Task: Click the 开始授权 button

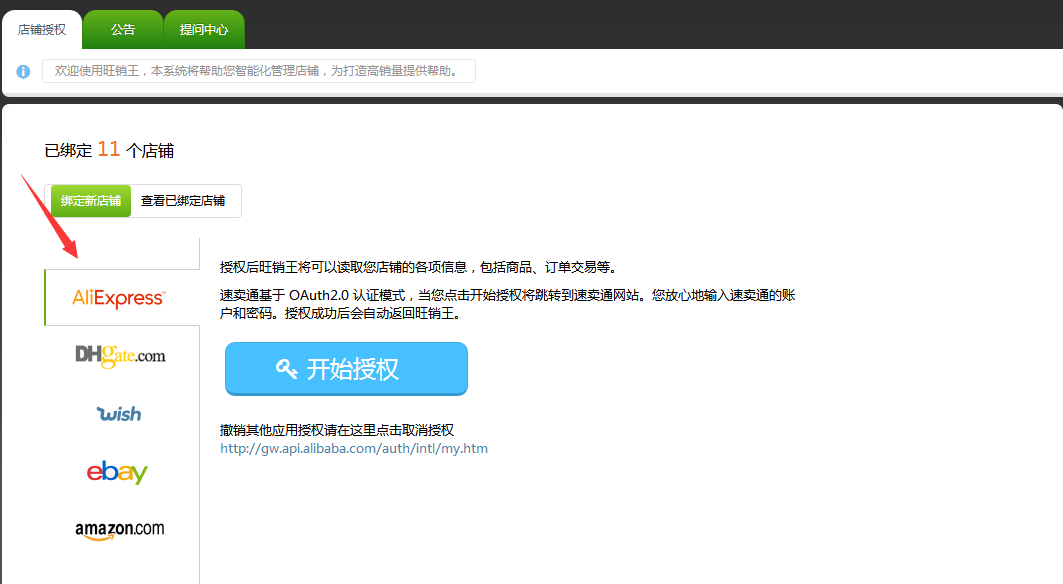Action: click(346, 368)
